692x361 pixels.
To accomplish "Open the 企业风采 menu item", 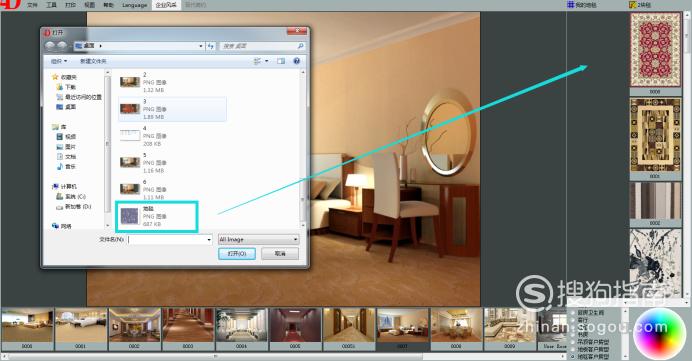I will [166, 5].
